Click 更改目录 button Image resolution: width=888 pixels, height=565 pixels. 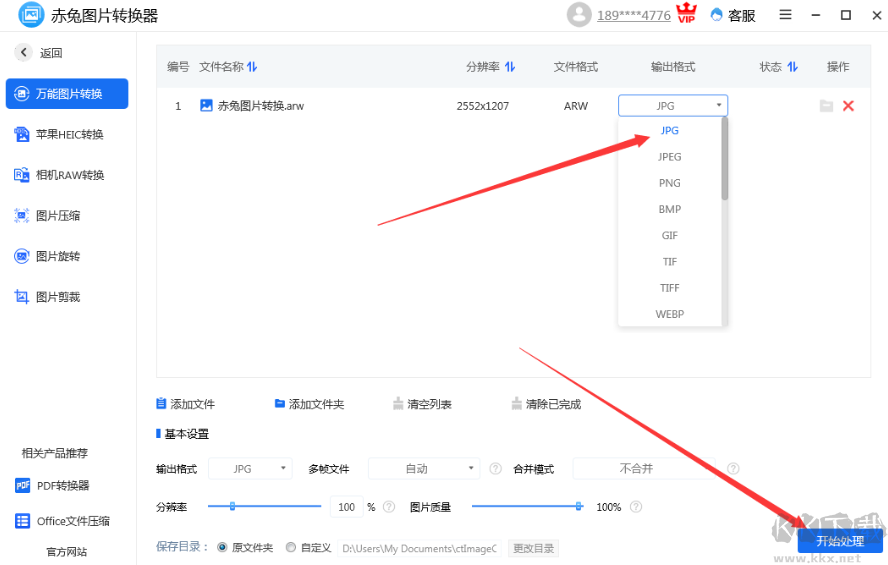(x=533, y=548)
